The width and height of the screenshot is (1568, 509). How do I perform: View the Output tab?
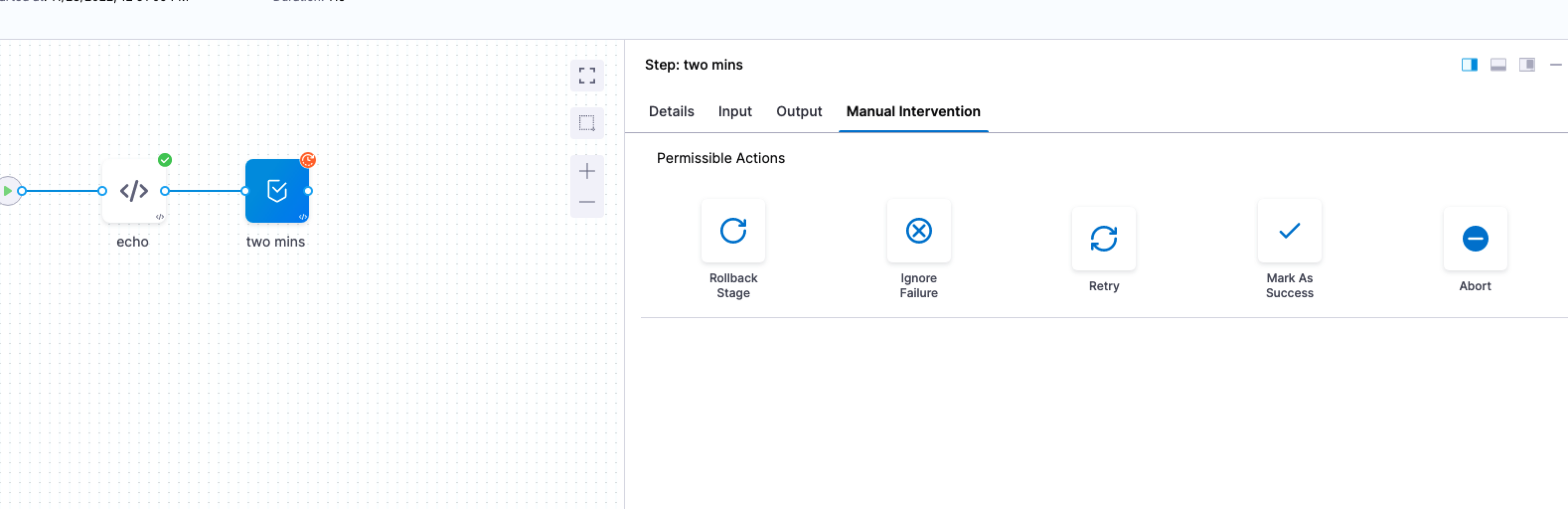pos(798,111)
